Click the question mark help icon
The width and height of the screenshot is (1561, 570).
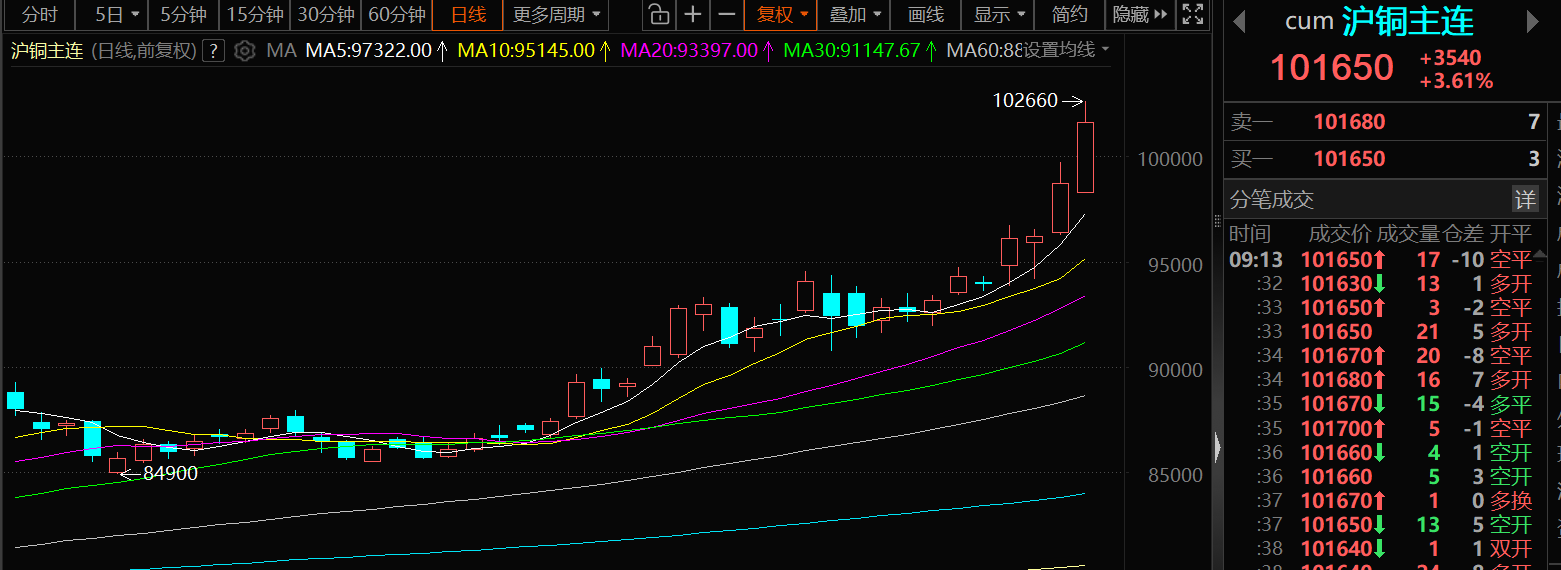(x=213, y=51)
